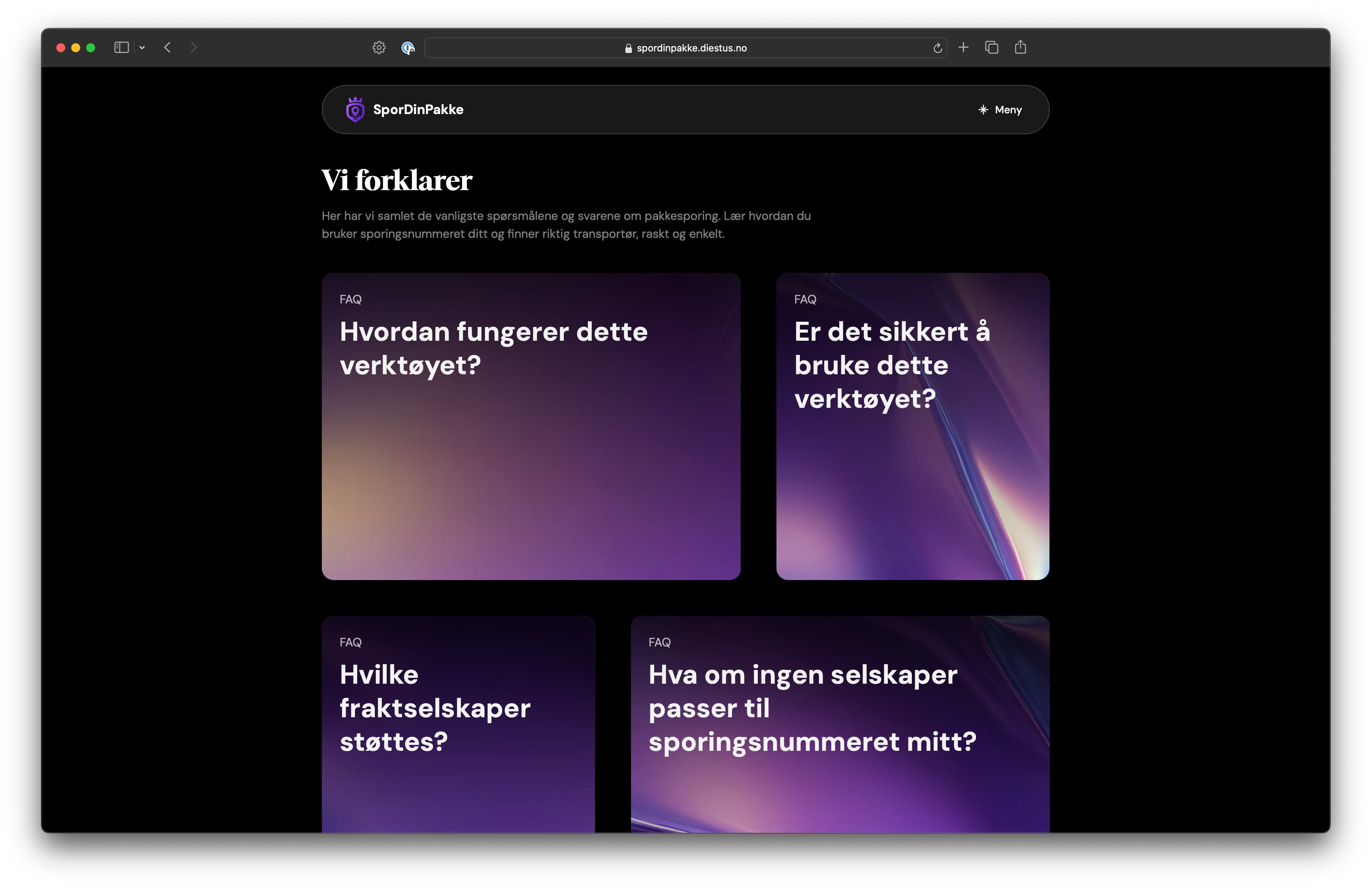Open "Er det sikkert å bruke" FAQ card
1372x888 pixels.
point(912,426)
